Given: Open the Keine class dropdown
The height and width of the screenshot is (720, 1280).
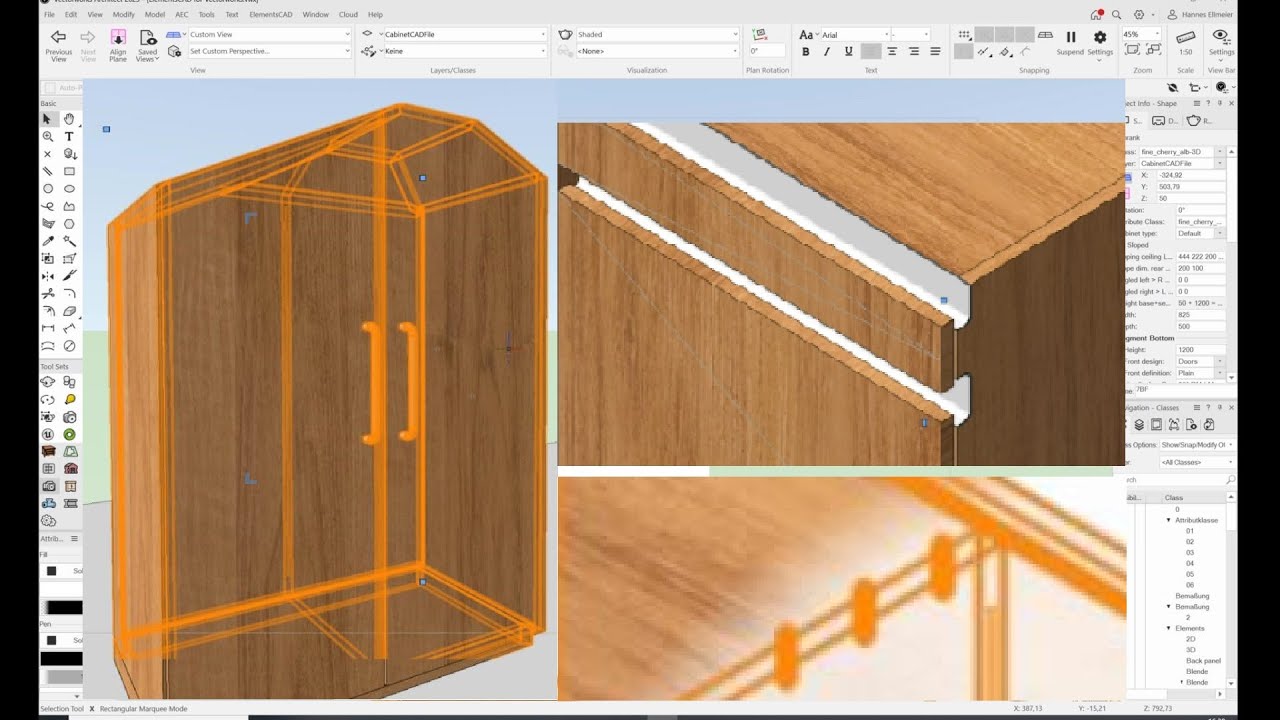Looking at the screenshot, I should 464,51.
